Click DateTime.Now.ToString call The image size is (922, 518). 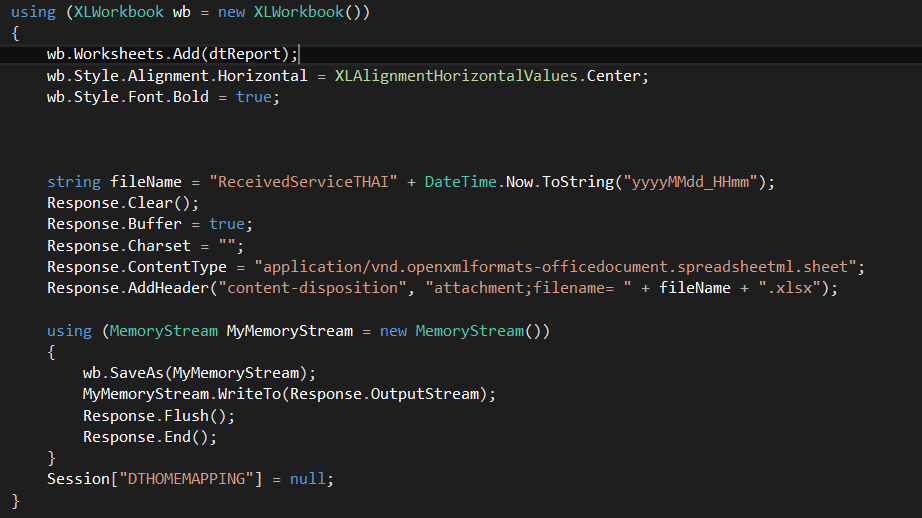tap(519, 182)
